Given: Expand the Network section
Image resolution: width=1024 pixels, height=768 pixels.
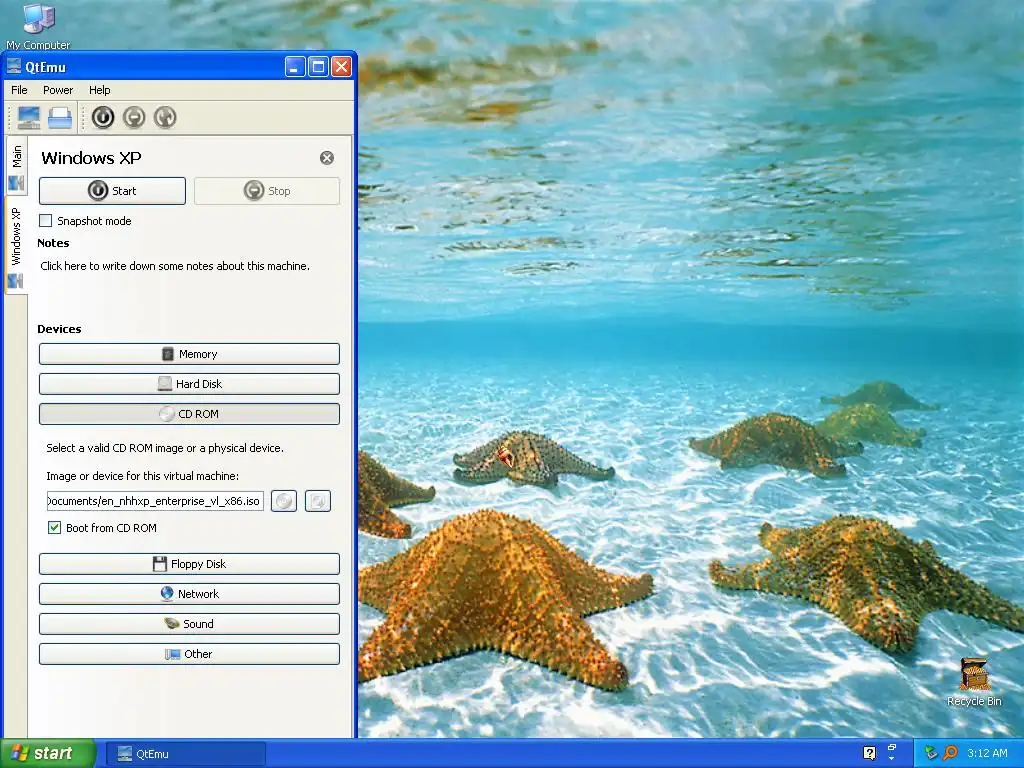Looking at the screenshot, I should (x=189, y=594).
